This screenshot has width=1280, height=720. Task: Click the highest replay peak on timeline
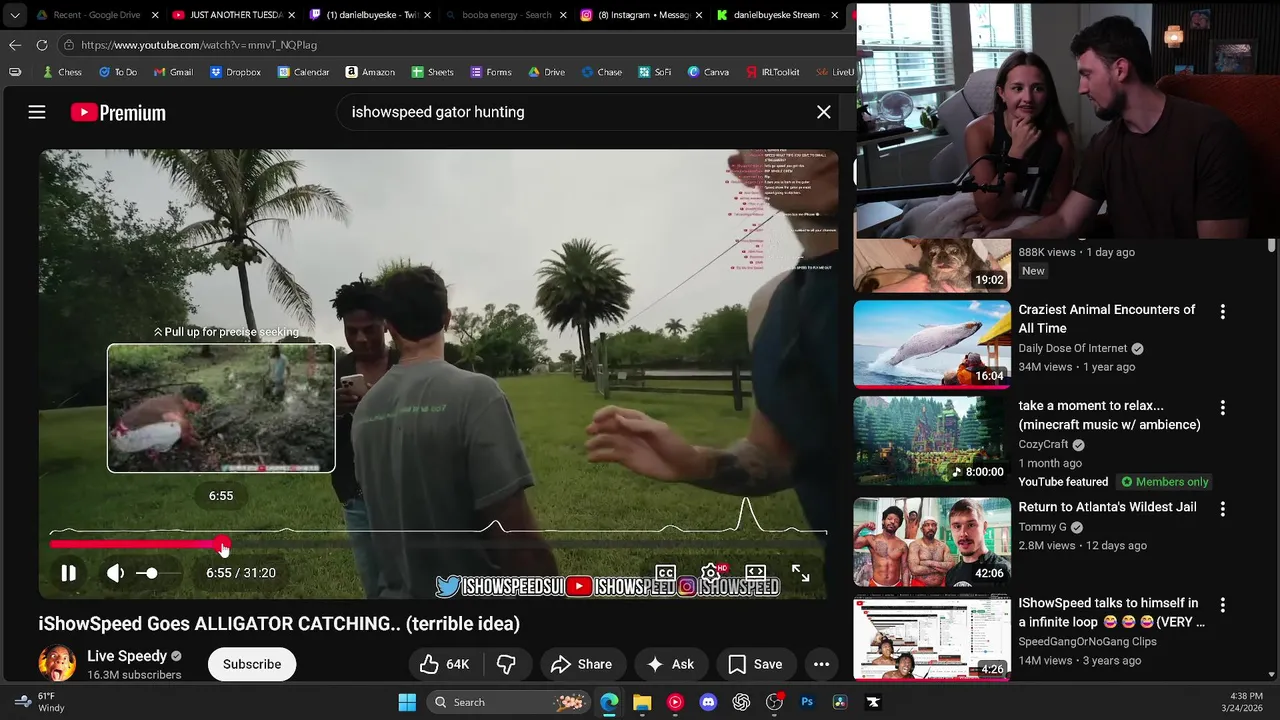coord(746,513)
